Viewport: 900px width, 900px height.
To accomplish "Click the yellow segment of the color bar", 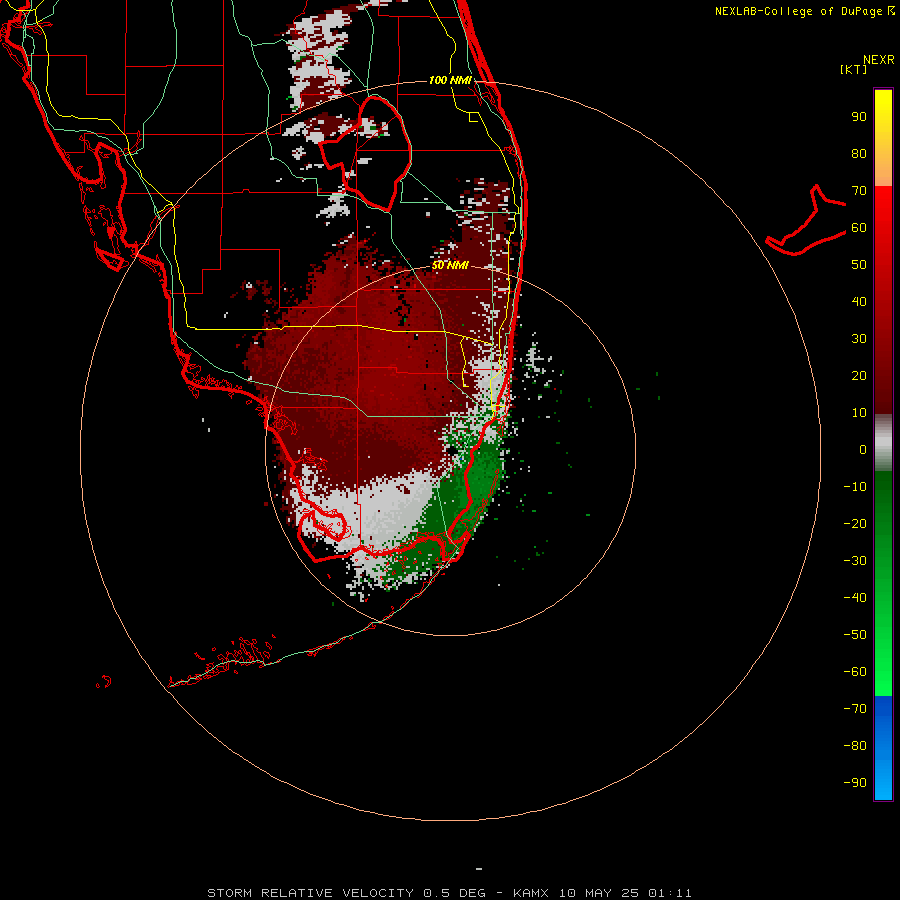I will [883, 138].
